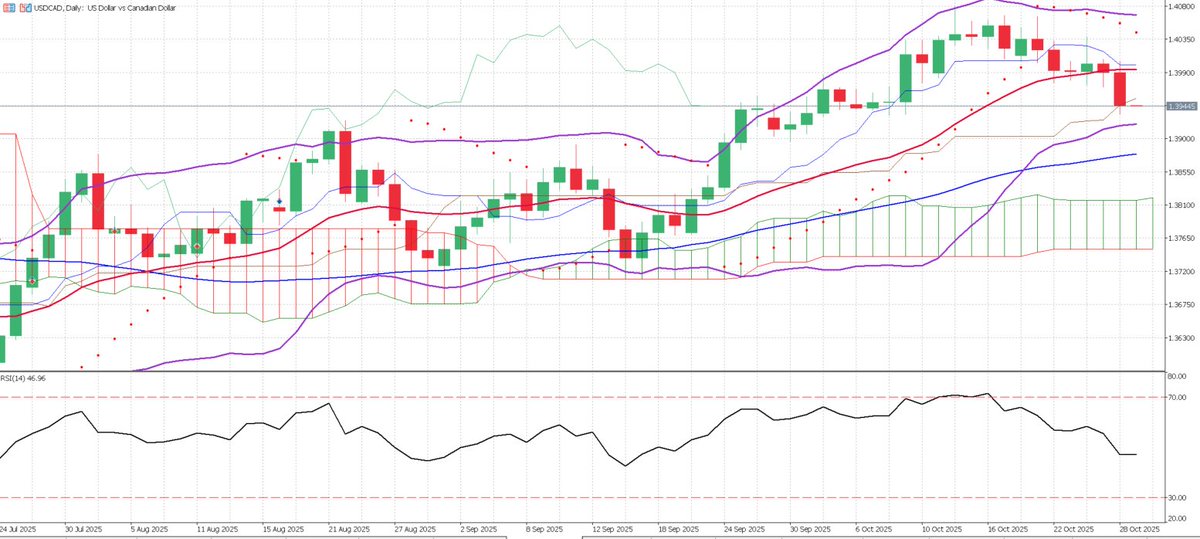Click the 16 Oct 2025 date label

click(1009, 528)
